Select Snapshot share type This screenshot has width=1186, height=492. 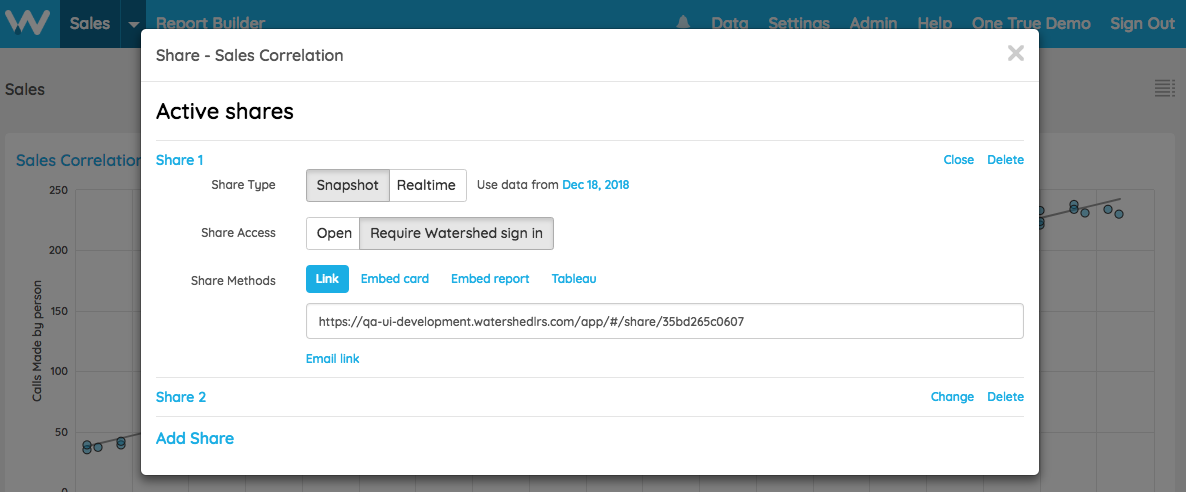coord(348,185)
